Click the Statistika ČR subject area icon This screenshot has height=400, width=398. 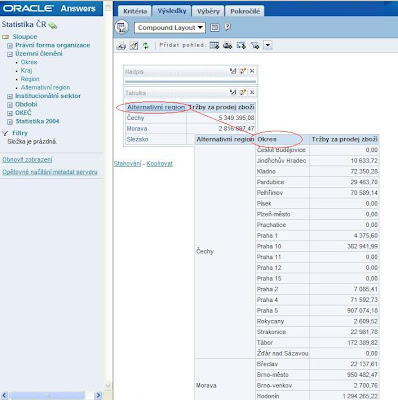pyautogui.click(x=53, y=25)
